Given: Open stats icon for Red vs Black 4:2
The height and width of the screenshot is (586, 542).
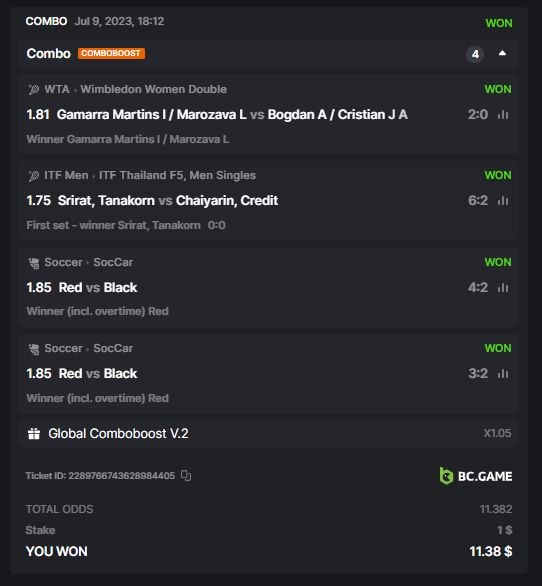Looking at the screenshot, I should (503, 288).
